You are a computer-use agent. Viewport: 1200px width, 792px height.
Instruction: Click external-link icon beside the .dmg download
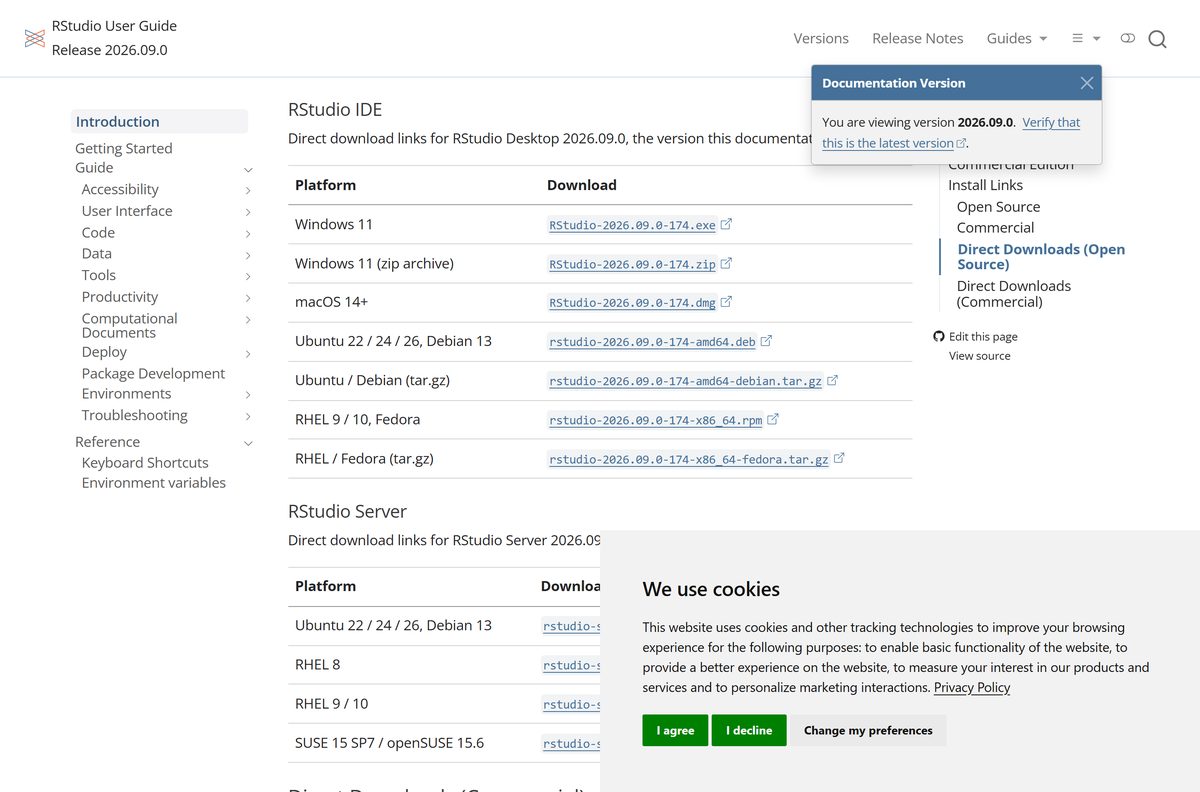(726, 301)
